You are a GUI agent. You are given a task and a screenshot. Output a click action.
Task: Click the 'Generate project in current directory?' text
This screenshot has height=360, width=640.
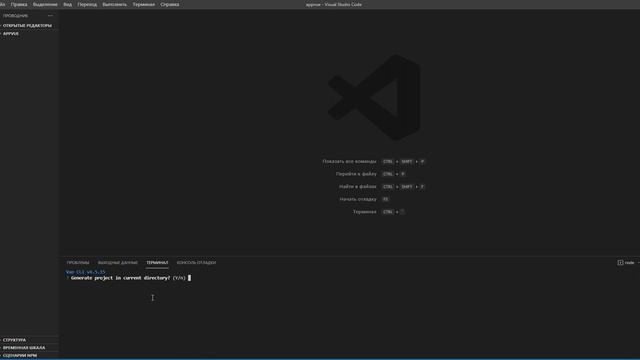[120, 278]
